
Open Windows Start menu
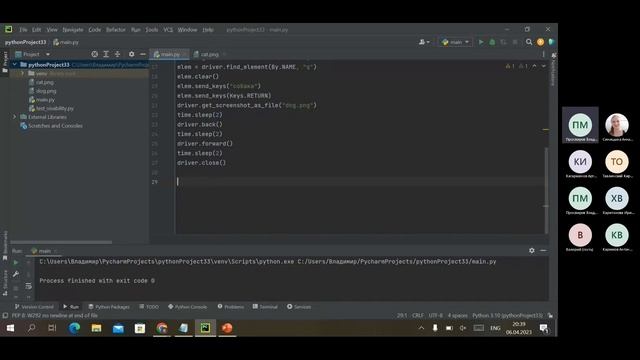click(x=11, y=328)
